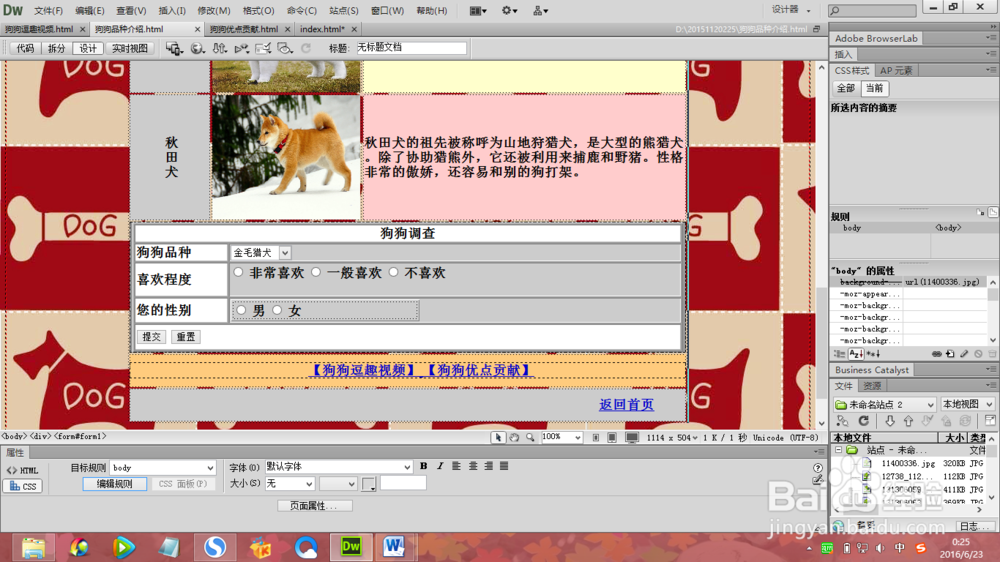Click connect to remote server icon
The image size is (1000, 562).
pyautogui.click(x=842, y=421)
